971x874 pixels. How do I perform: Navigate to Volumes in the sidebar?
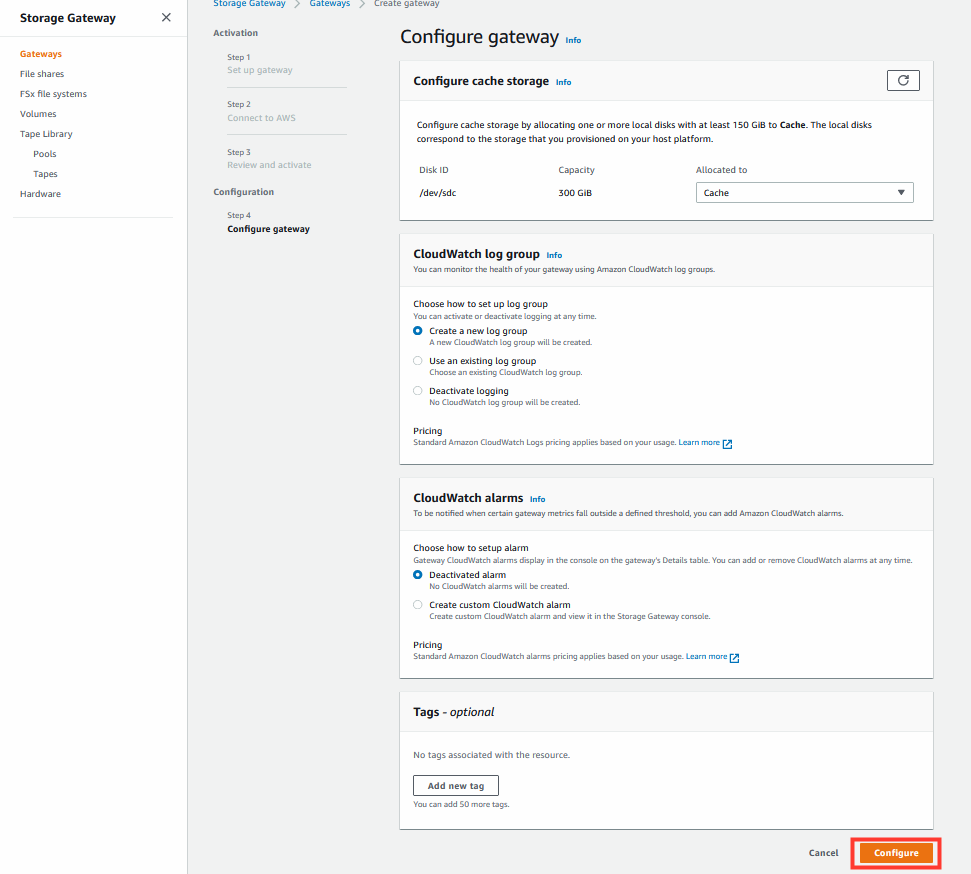click(x=38, y=114)
